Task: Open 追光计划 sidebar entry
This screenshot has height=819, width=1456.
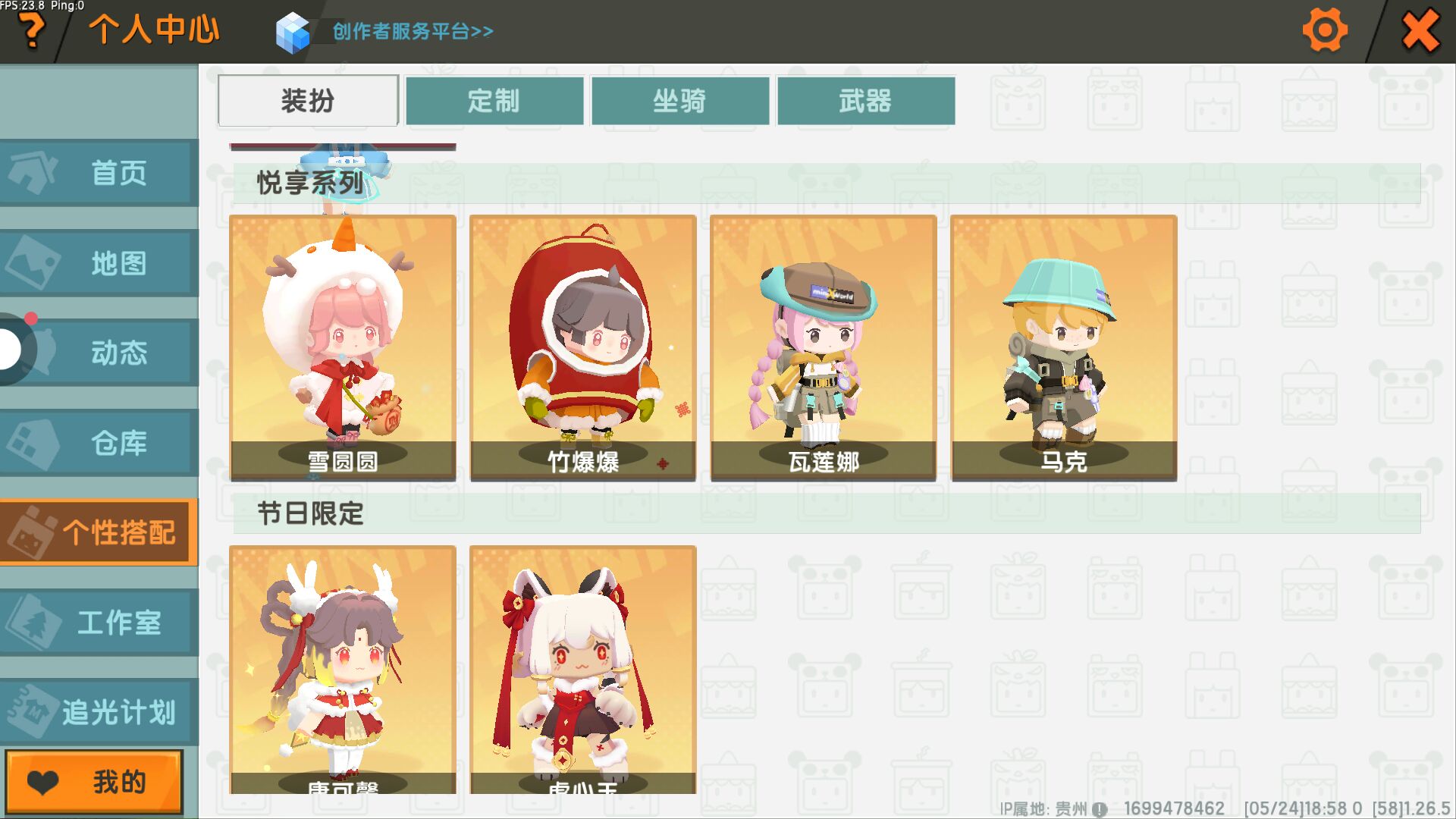Action: pyautogui.click(x=99, y=712)
